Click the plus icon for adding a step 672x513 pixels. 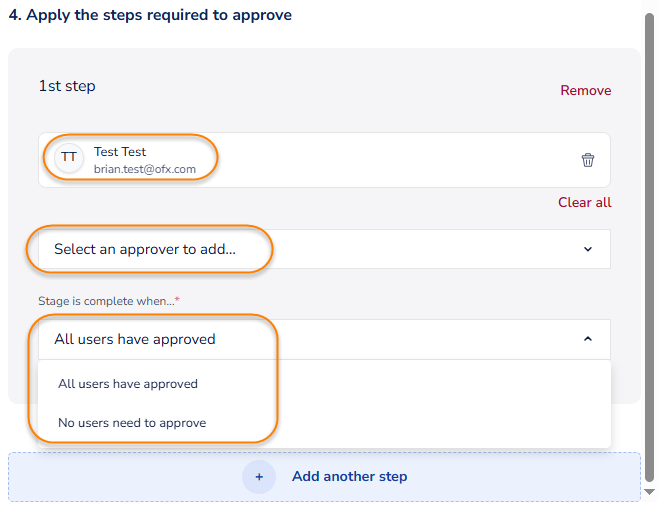(x=259, y=477)
